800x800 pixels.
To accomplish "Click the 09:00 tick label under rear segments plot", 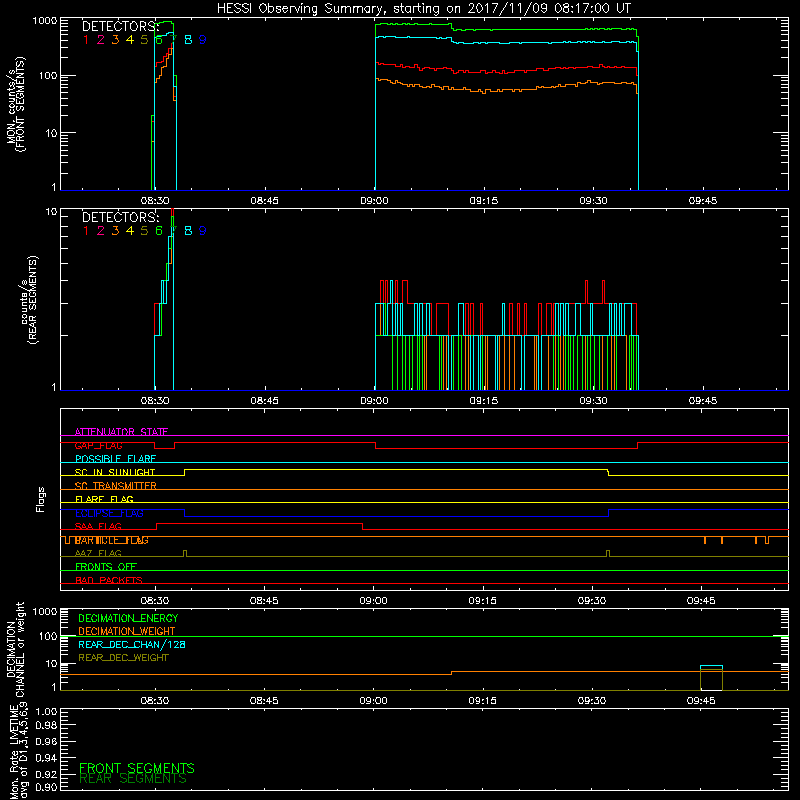I will point(374,401).
